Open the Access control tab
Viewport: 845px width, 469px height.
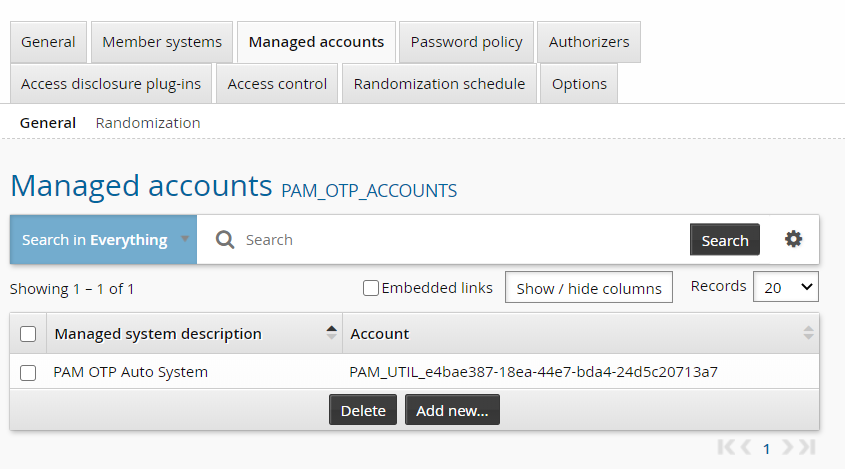pyautogui.click(x=277, y=84)
